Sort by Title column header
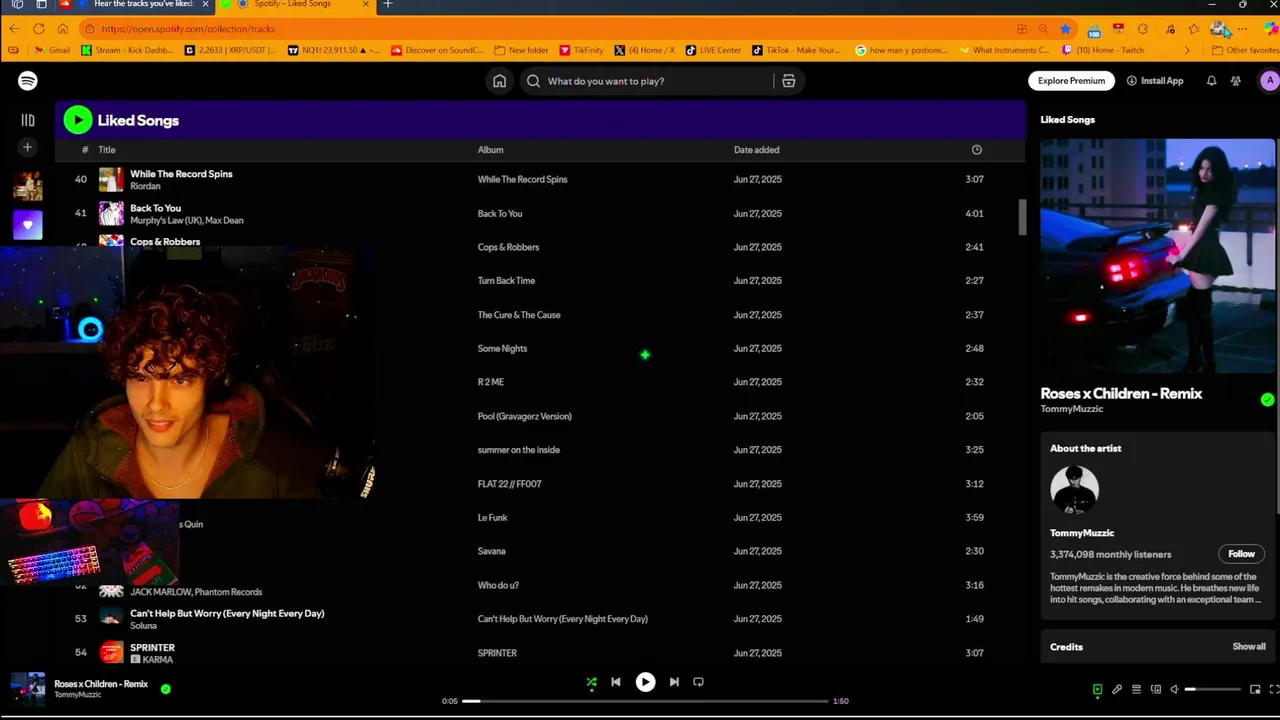This screenshot has height=720, width=1280. (x=107, y=150)
